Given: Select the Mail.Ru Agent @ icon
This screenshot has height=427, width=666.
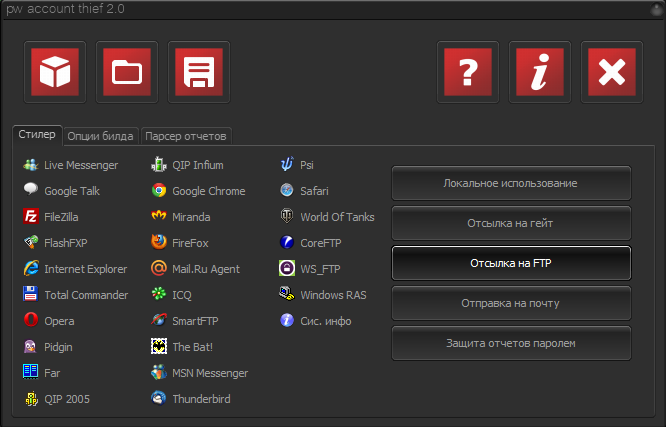Looking at the screenshot, I should click(159, 268).
